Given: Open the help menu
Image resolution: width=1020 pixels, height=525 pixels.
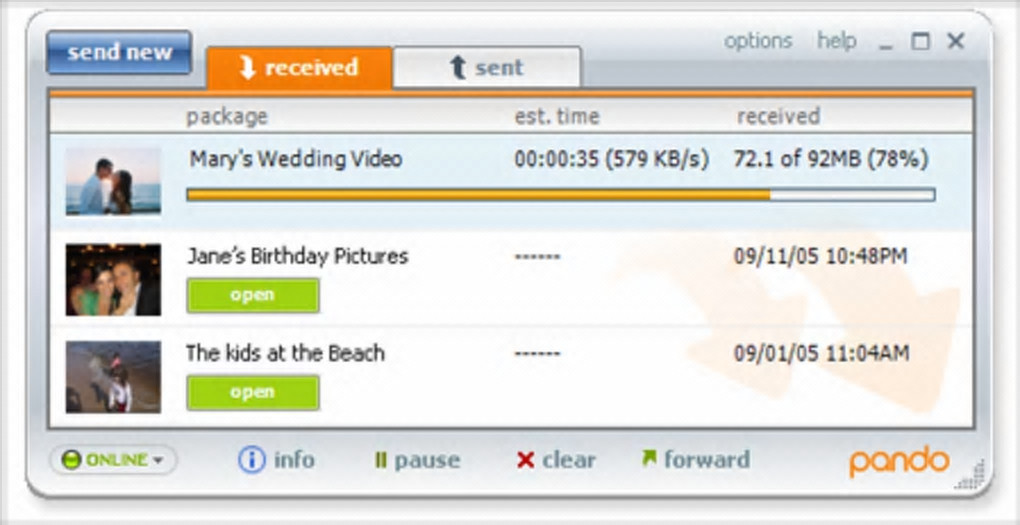Looking at the screenshot, I should [837, 41].
